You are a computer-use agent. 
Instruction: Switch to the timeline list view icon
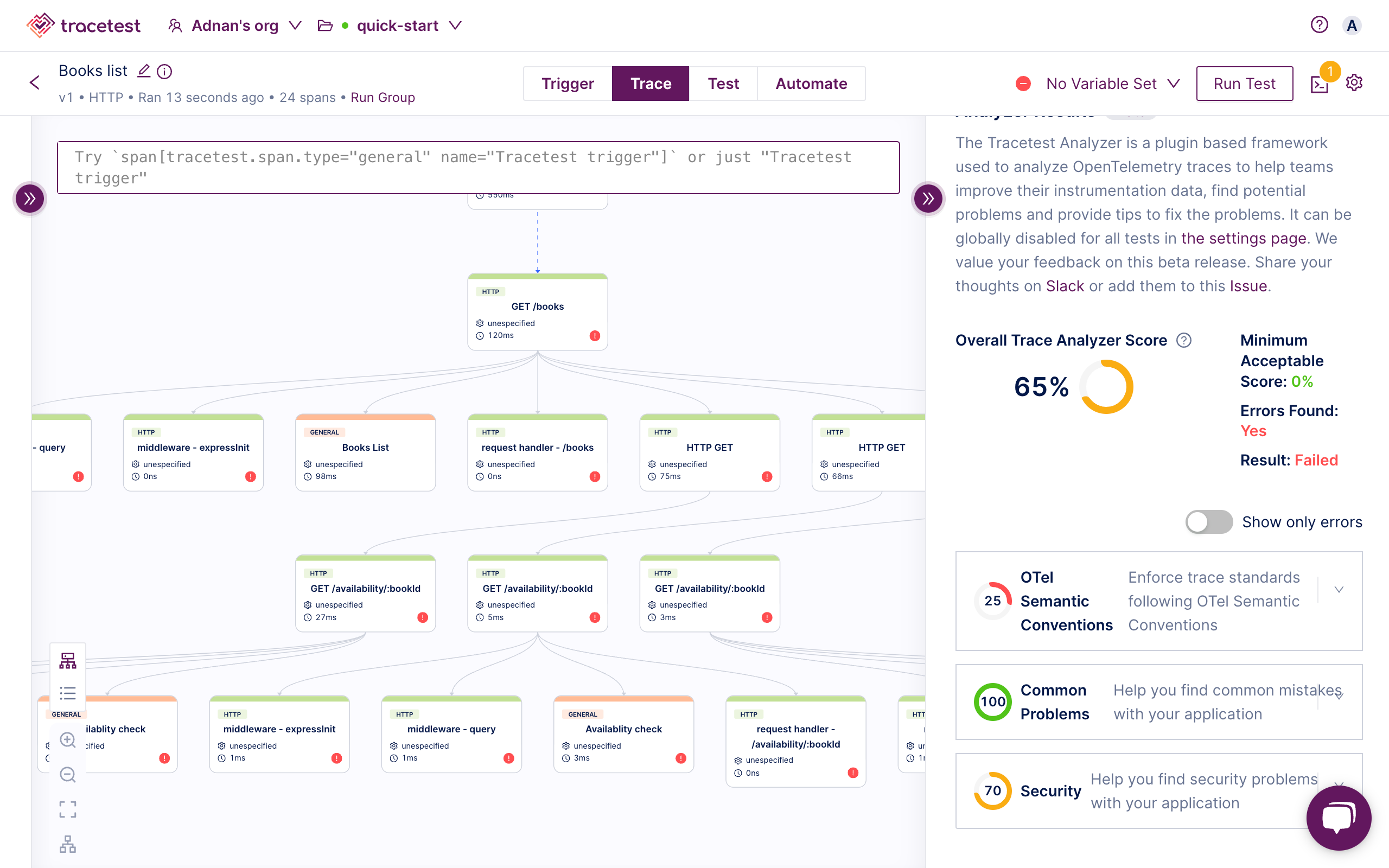(x=68, y=693)
